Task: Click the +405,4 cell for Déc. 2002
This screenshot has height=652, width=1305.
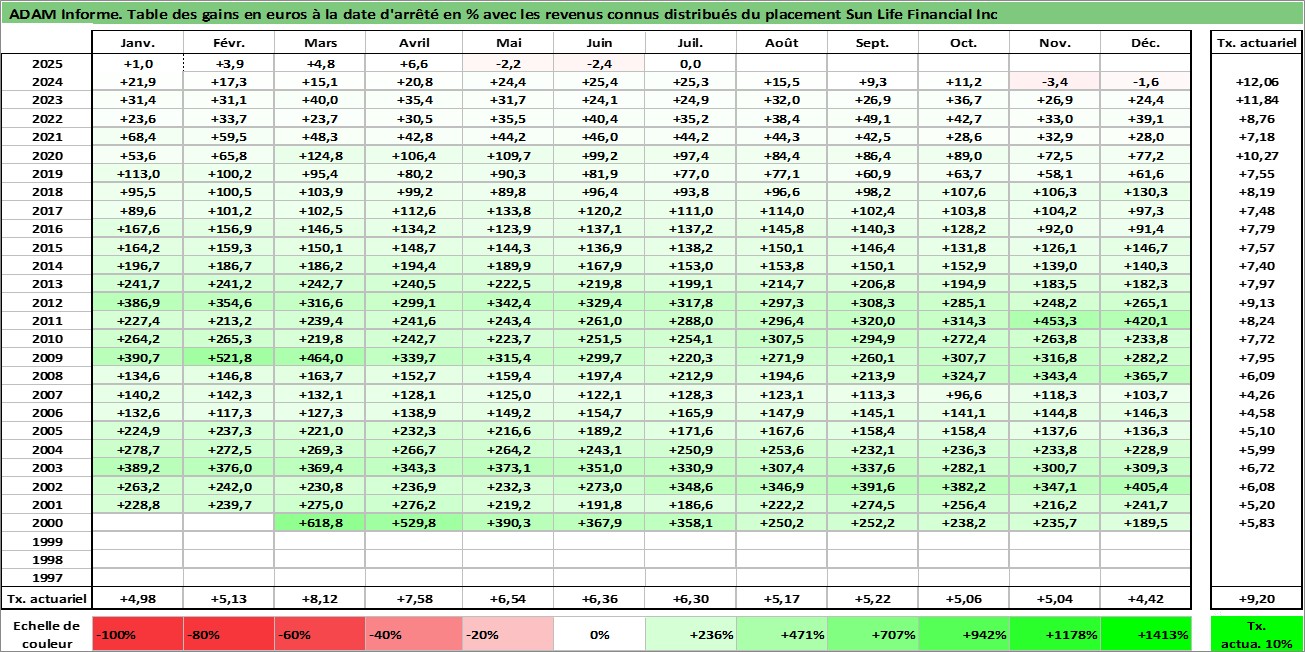Action: click(1146, 485)
